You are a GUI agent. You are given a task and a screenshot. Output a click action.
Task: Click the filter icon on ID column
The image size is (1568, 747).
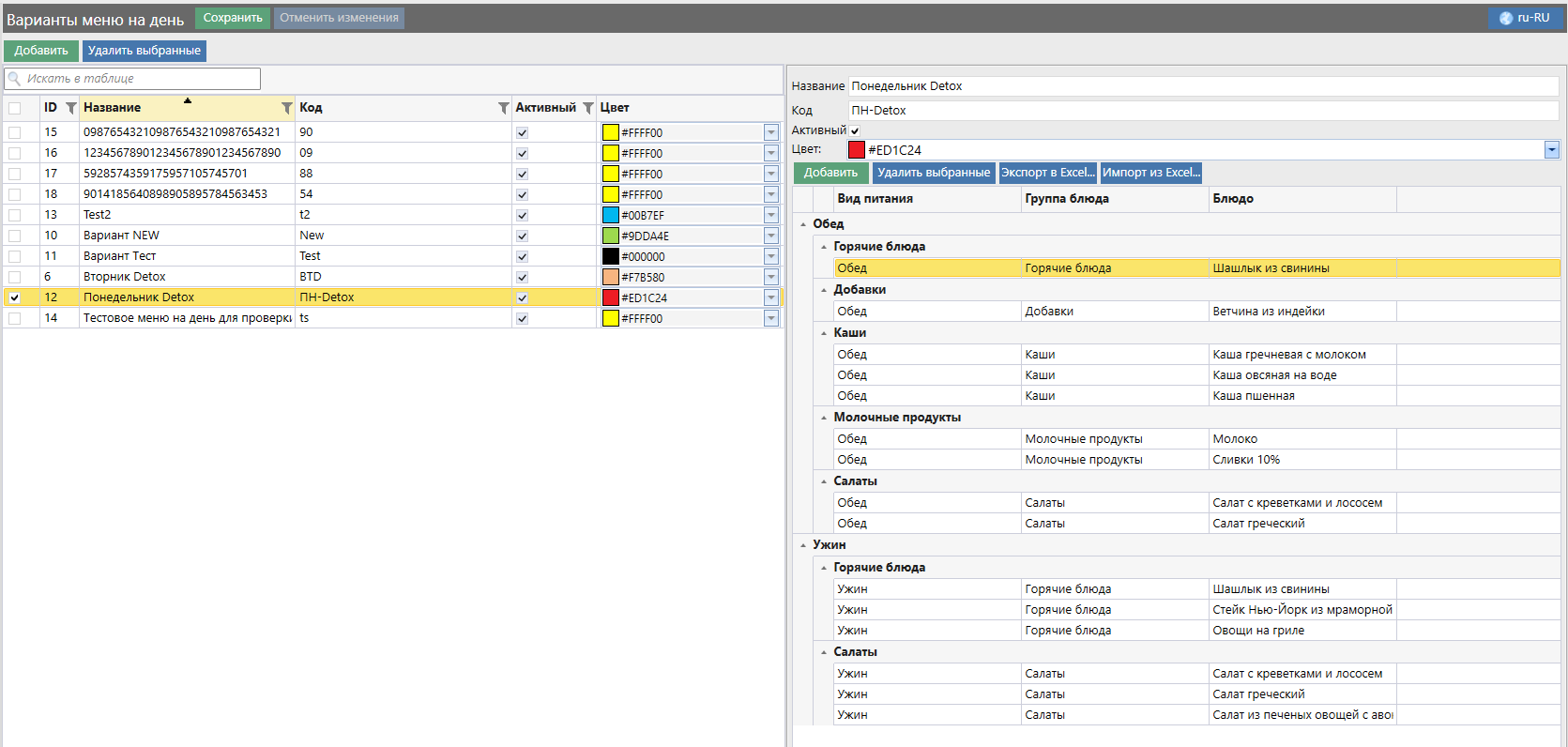click(x=70, y=108)
